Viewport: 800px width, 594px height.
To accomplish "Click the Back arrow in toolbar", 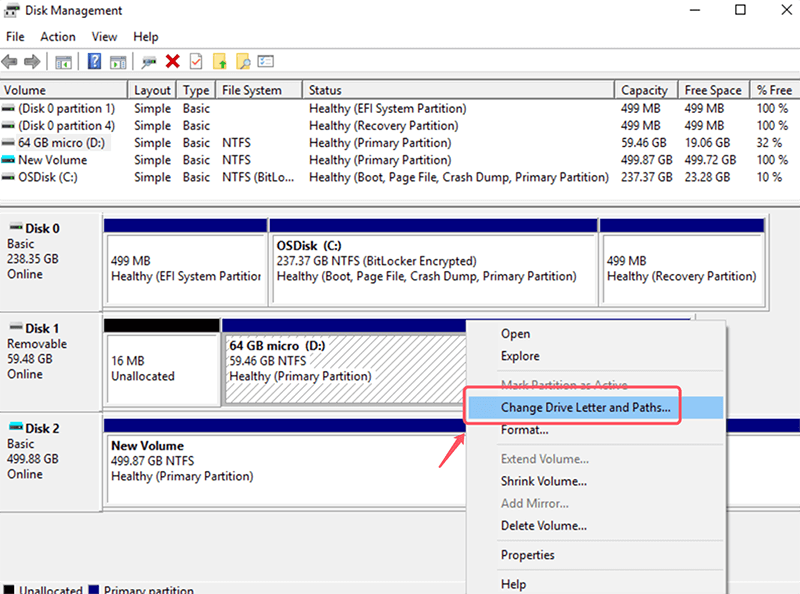I will 11,62.
